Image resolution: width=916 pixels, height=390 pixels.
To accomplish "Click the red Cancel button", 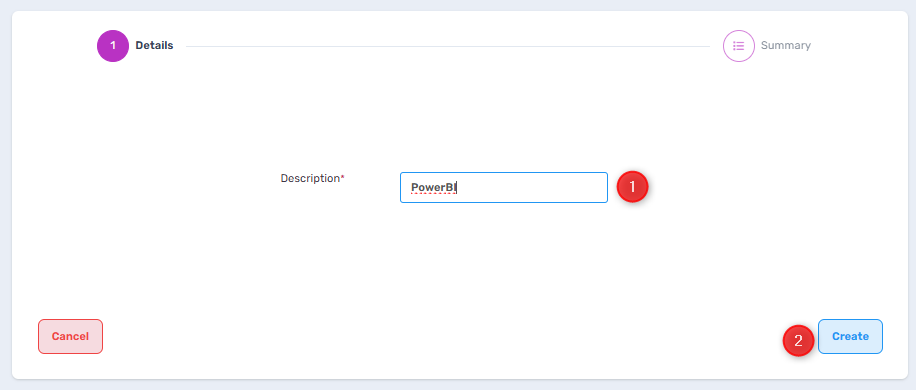I will click(70, 336).
